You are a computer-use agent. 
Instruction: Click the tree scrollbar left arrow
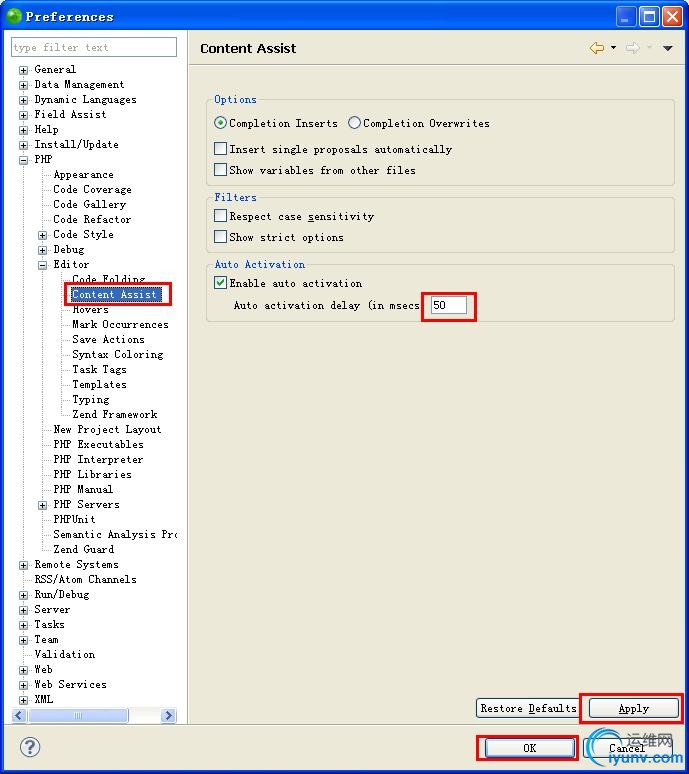click(19, 715)
